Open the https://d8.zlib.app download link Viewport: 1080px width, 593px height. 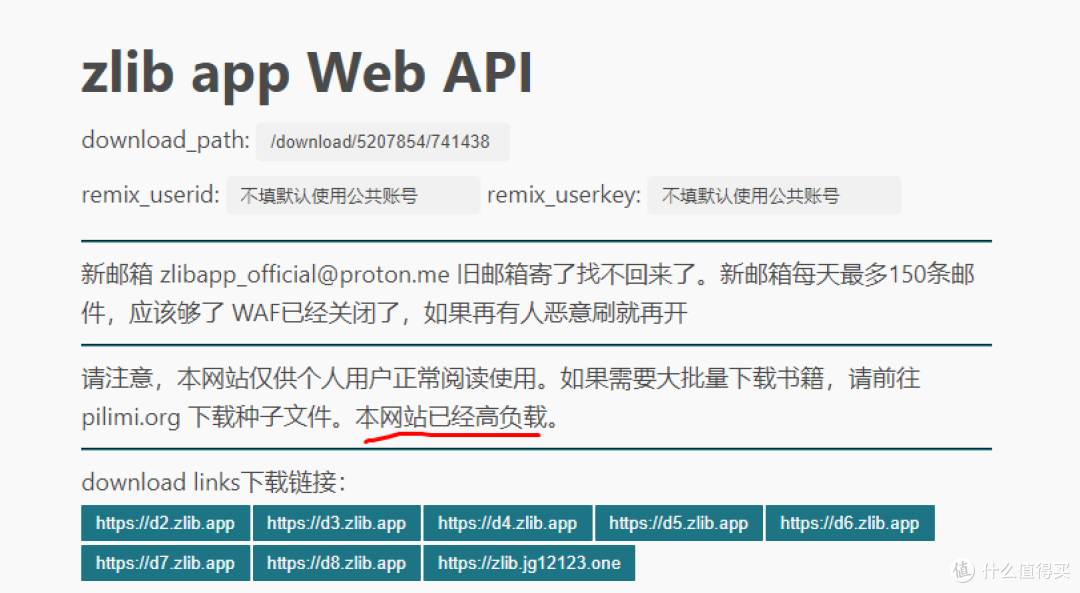[336, 563]
